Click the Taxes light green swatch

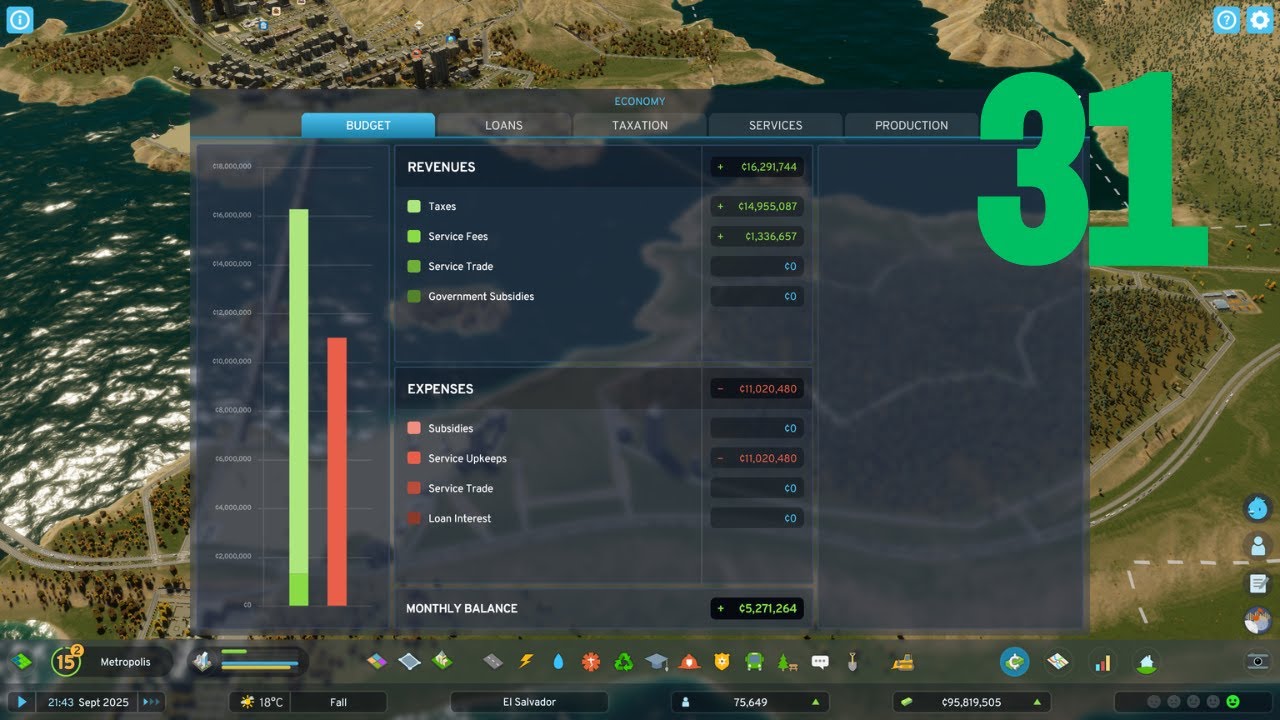pos(414,206)
